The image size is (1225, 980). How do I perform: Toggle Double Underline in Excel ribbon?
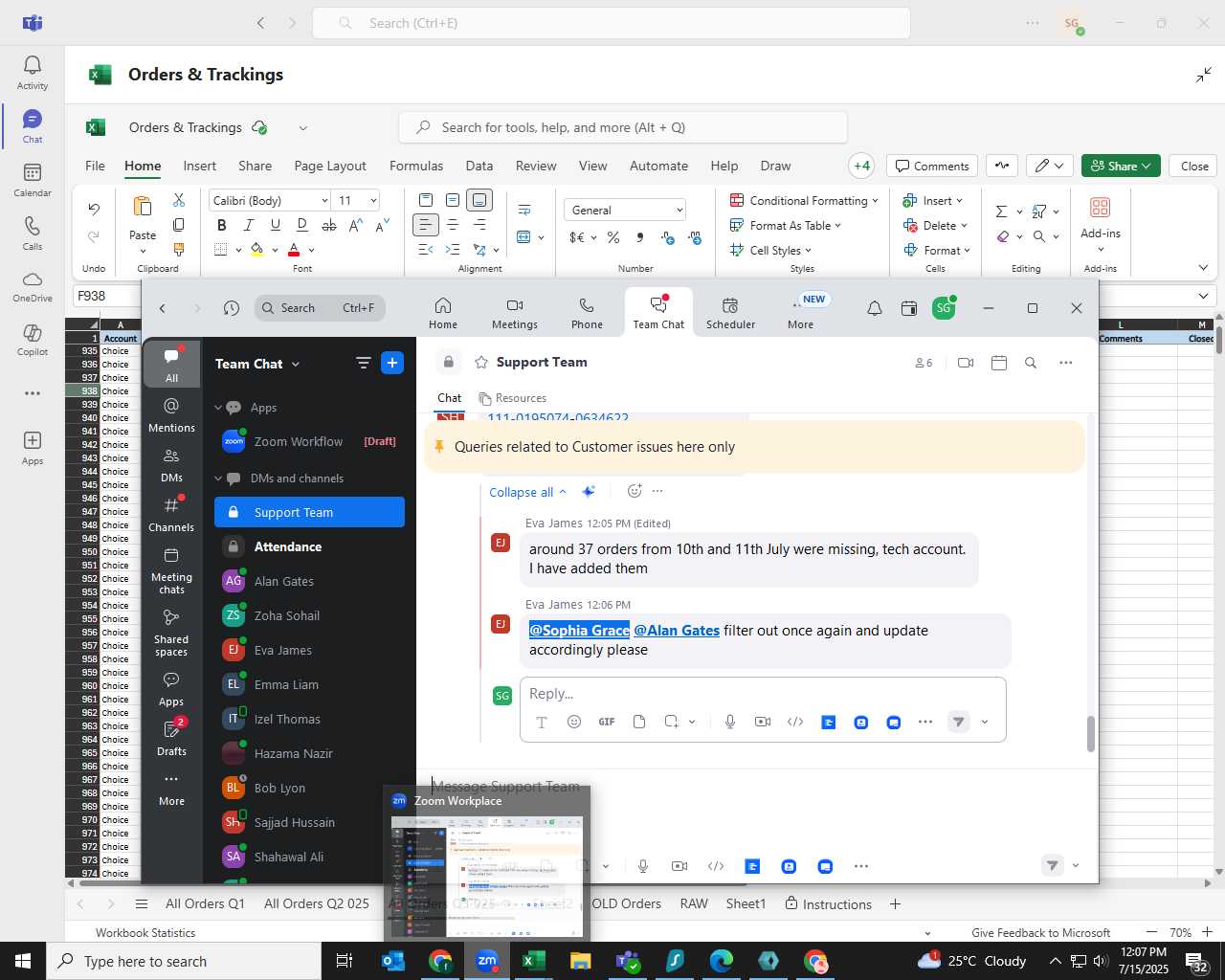[302, 225]
